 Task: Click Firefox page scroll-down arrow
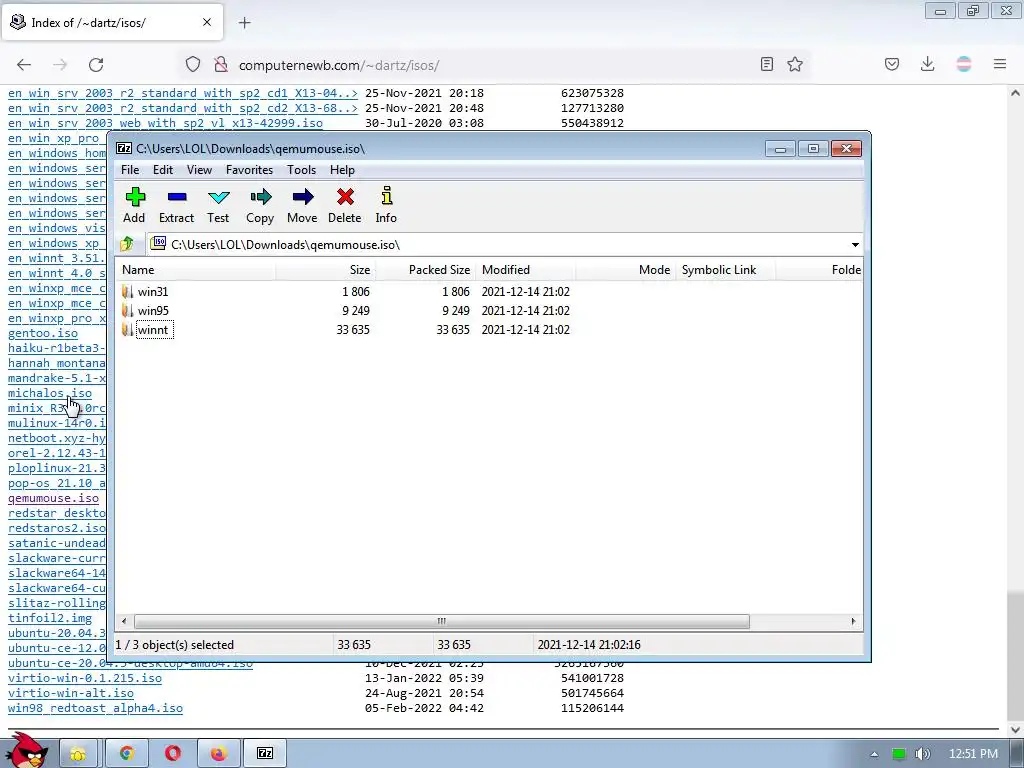(x=1015, y=729)
